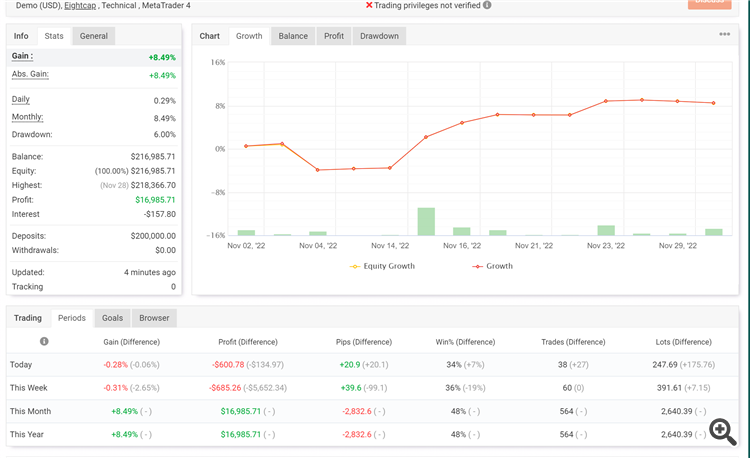Screen dimensions: 750x458
Task: Click the Nov 23 growth data point
Action: tap(606, 101)
